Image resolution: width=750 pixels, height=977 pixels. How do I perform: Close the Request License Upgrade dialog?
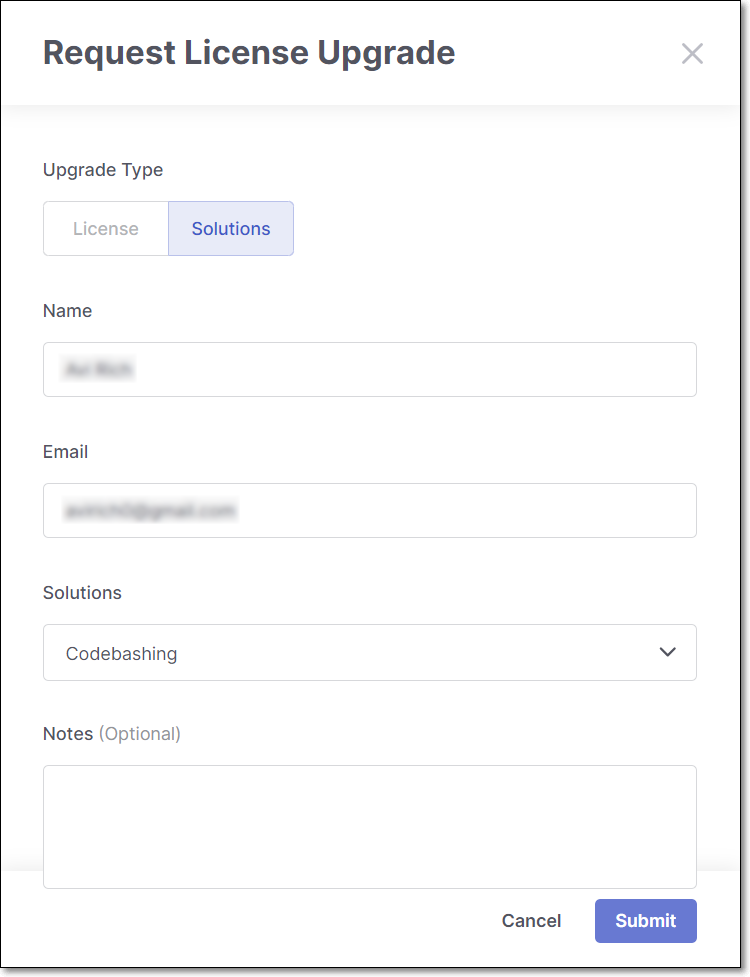pyautogui.click(x=692, y=54)
